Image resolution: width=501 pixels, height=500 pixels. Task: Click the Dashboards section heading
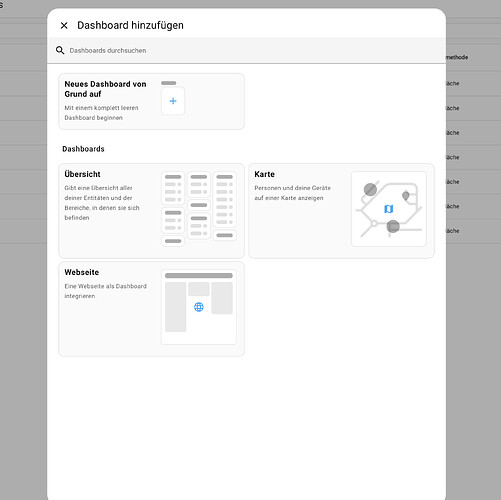83,149
